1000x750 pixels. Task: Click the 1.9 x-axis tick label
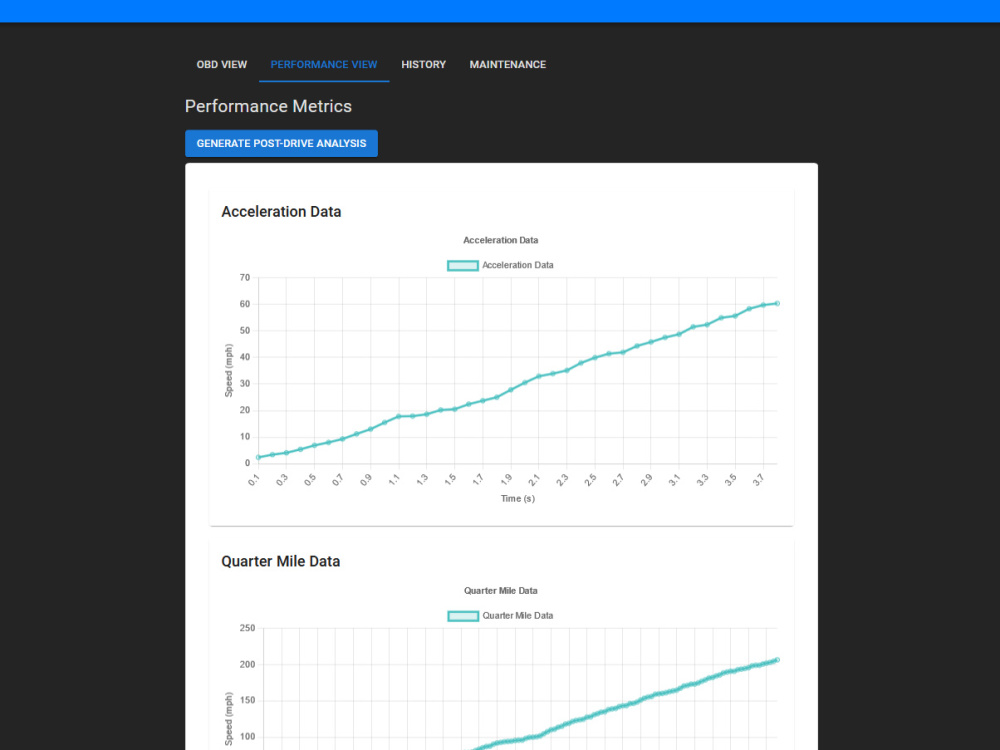[506, 481]
